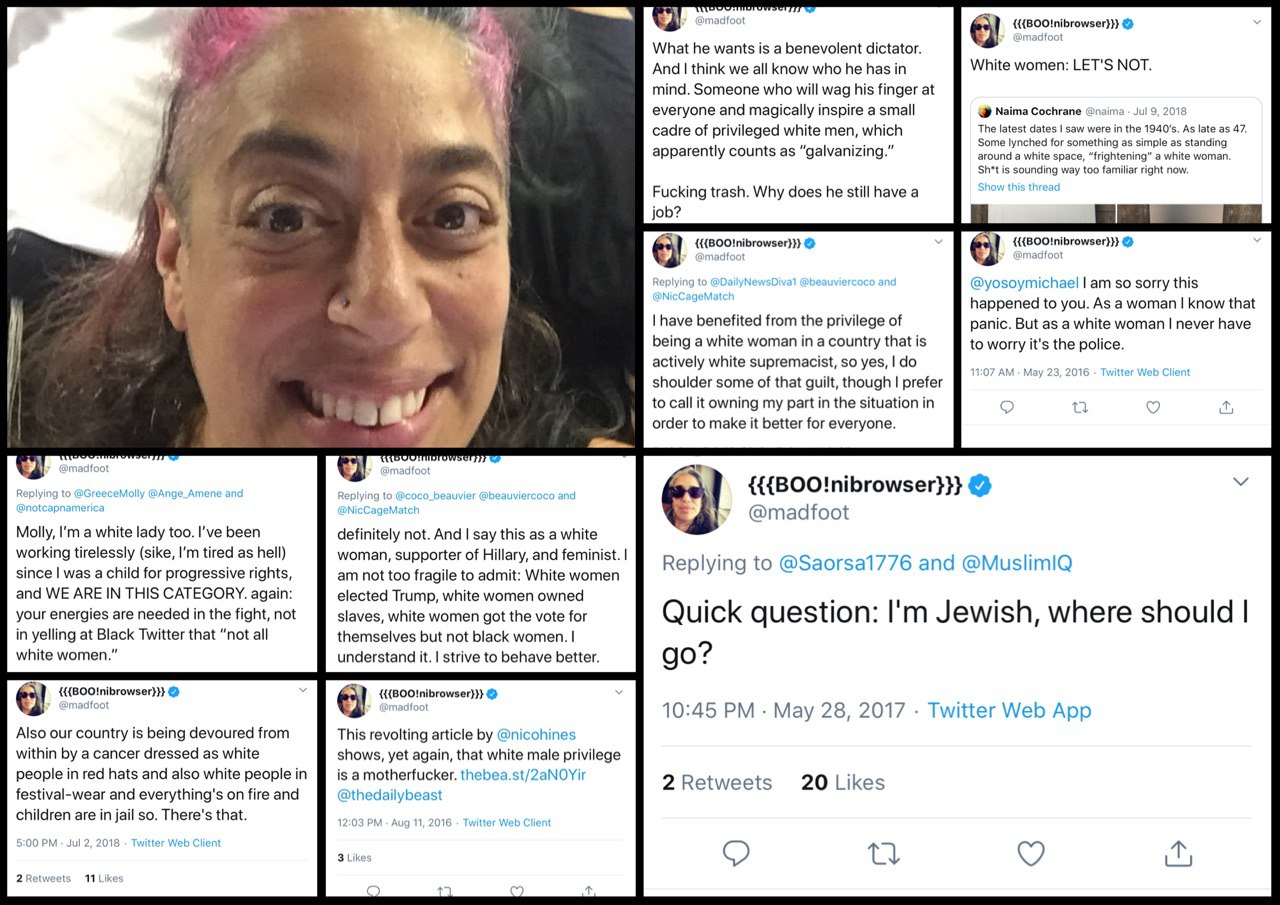This screenshot has height=905, width=1280.
Task: Click reply icon under the @yosoymichael tweet
Action: (x=1007, y=407)
